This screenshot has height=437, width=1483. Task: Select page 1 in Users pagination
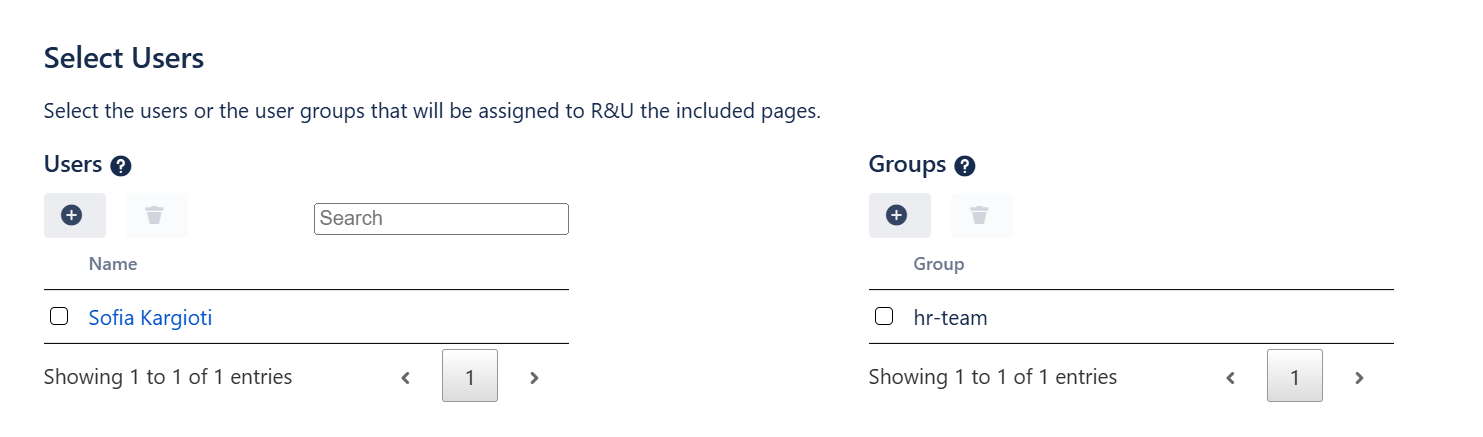click(x=469, y=377)
